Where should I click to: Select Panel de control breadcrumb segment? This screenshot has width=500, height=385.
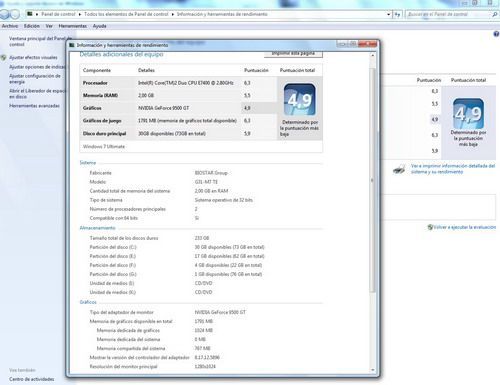pos(58,14)
